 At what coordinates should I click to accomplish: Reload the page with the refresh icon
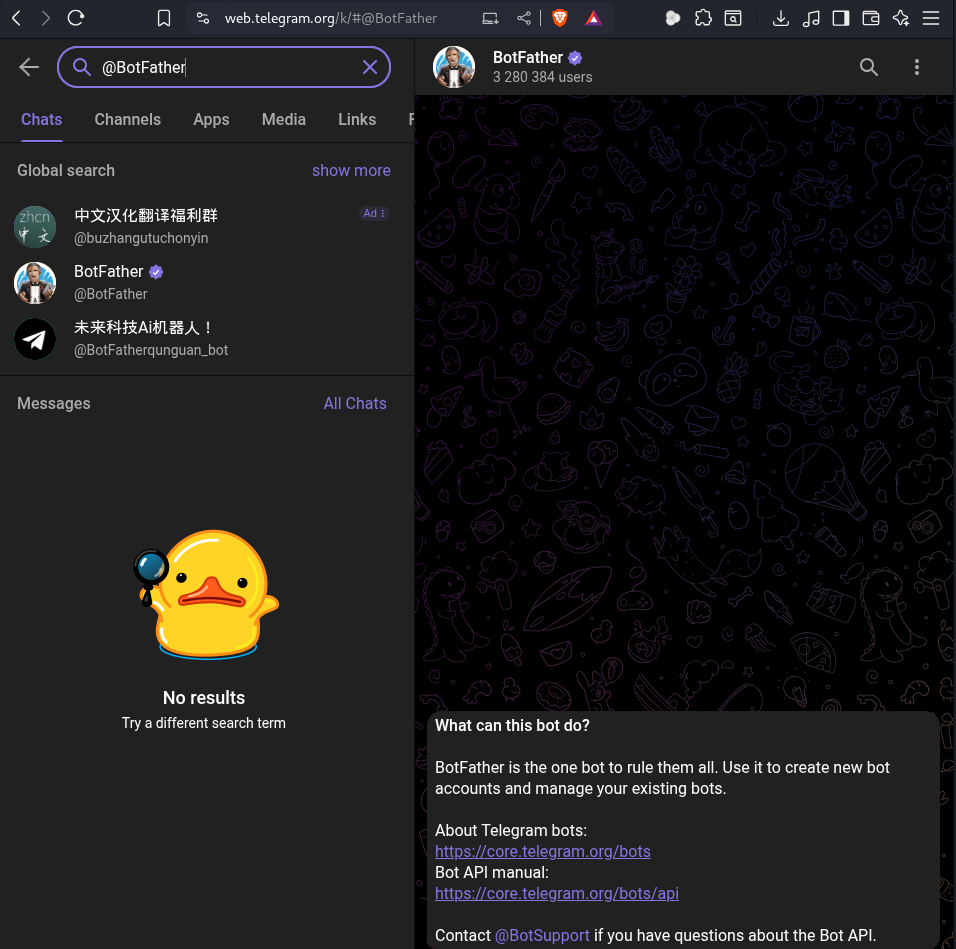[76, 18]
